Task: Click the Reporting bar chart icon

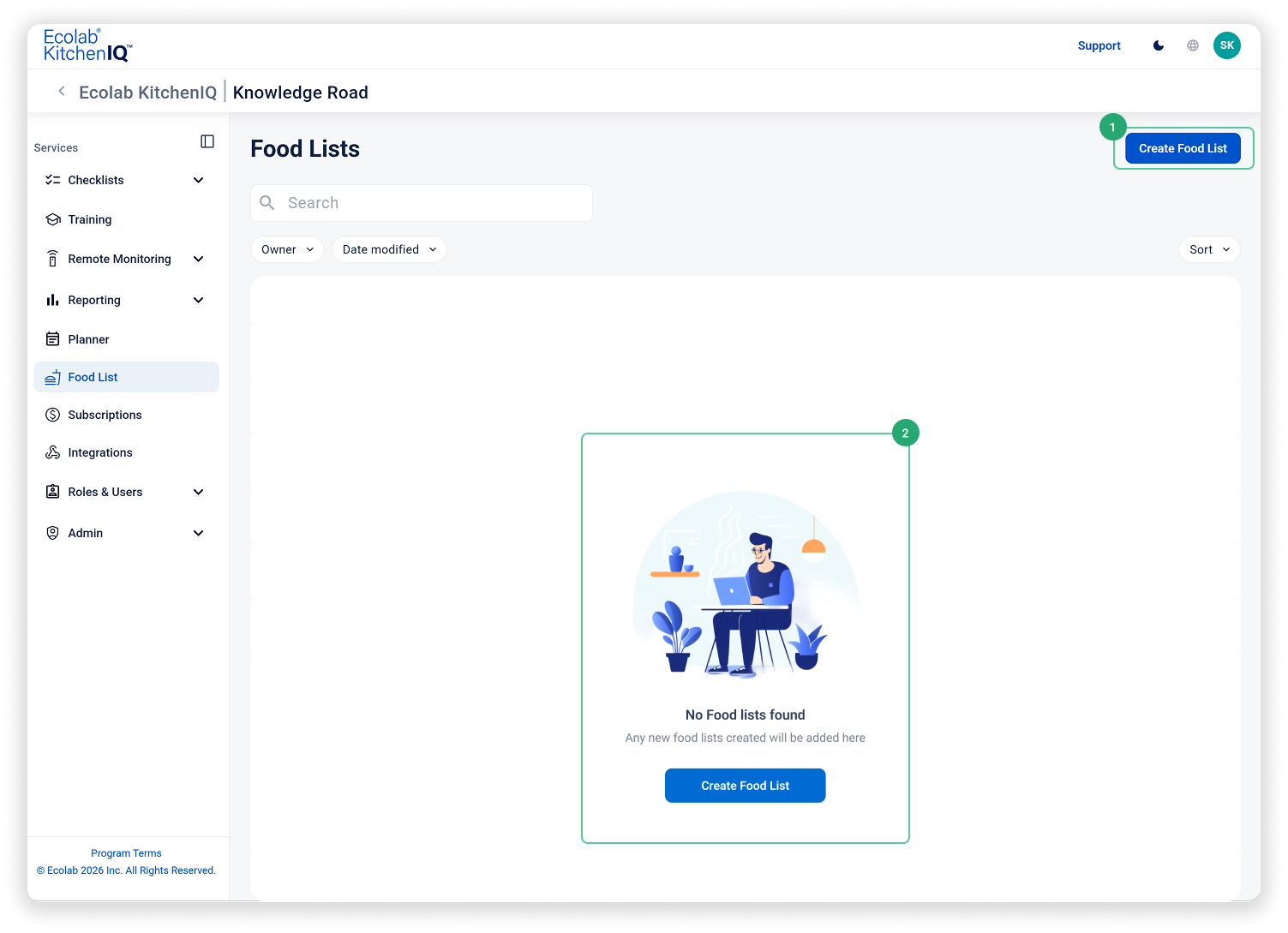Action: 53,300
